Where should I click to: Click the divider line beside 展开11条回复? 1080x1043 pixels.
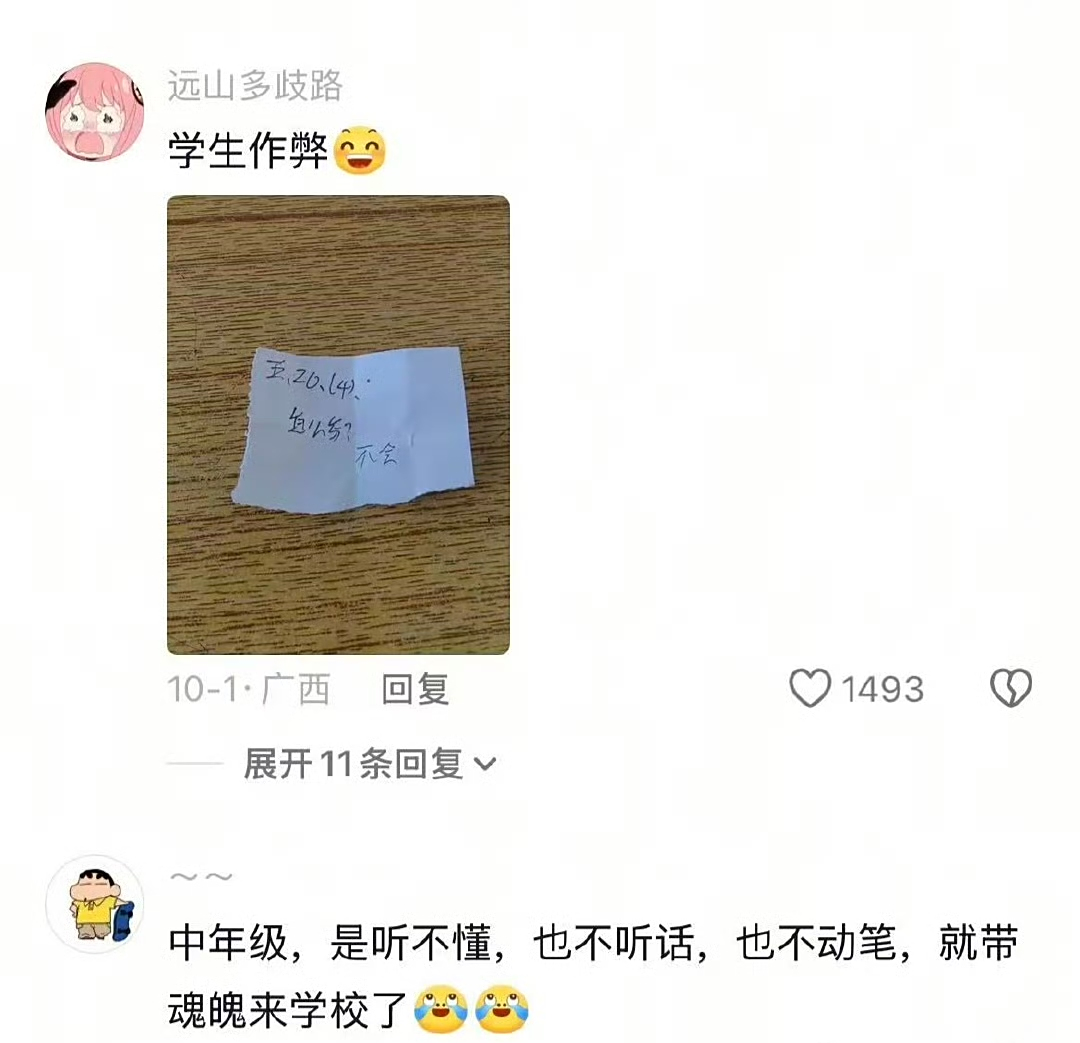tap(195, 763)
